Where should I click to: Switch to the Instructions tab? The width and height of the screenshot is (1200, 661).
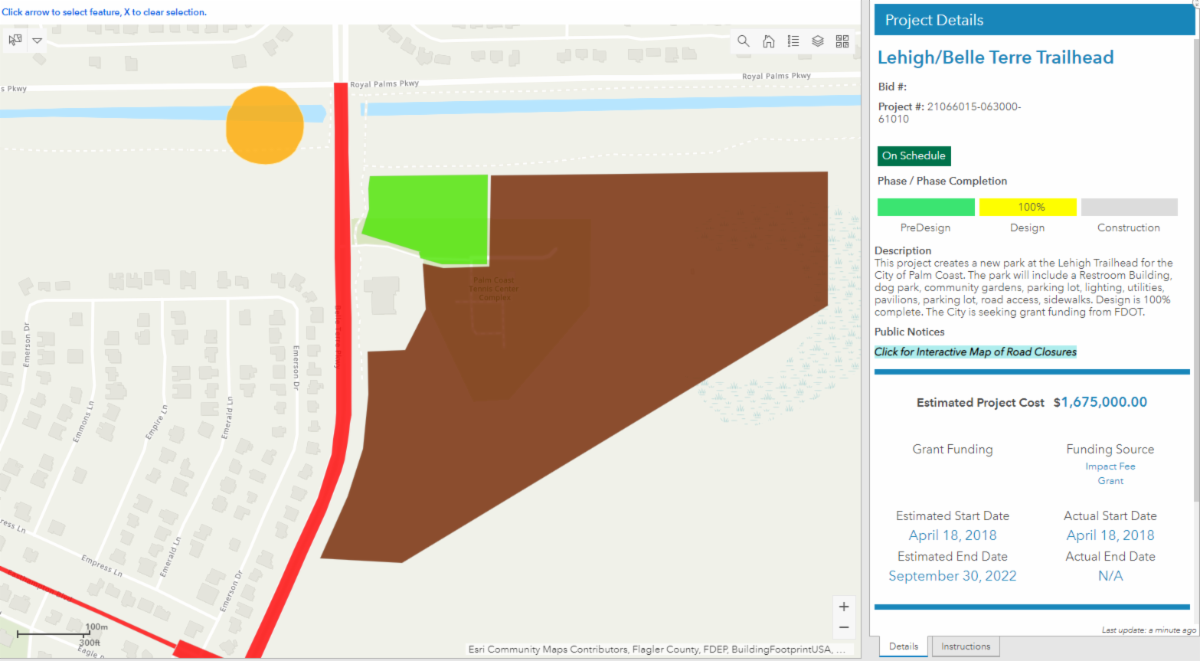(x=966, y=647)
